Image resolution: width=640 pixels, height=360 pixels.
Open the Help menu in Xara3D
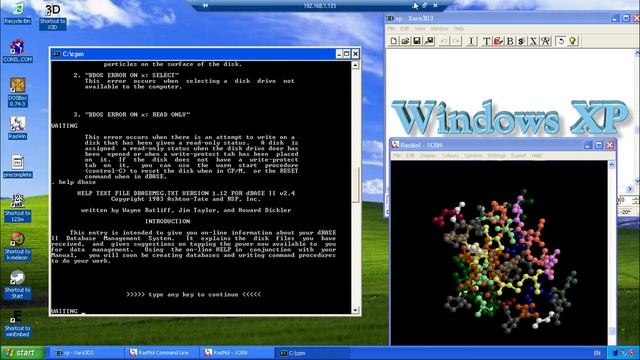pos(458,29)
